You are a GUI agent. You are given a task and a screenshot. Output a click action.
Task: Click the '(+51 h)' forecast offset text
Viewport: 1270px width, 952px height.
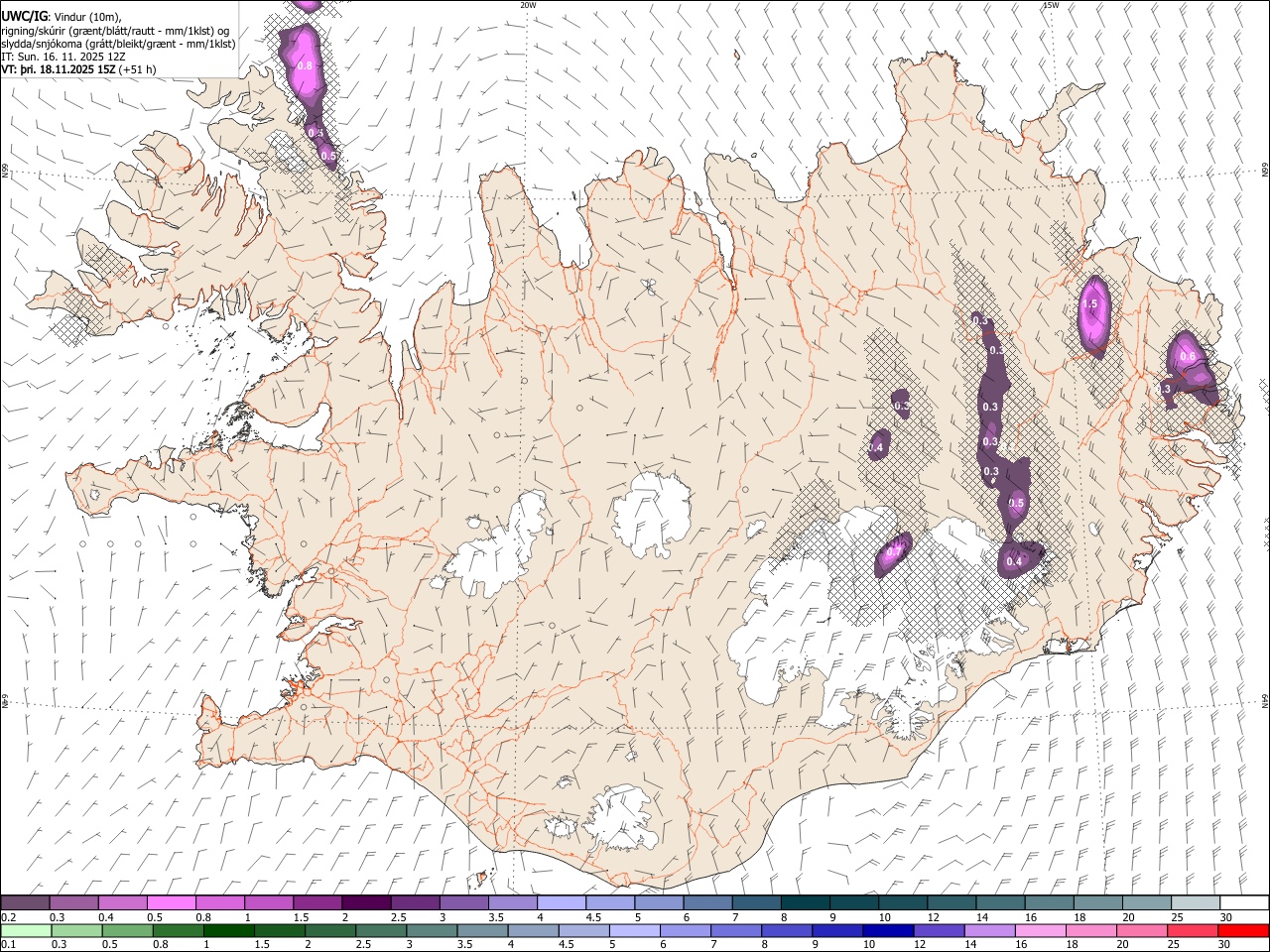137,69
